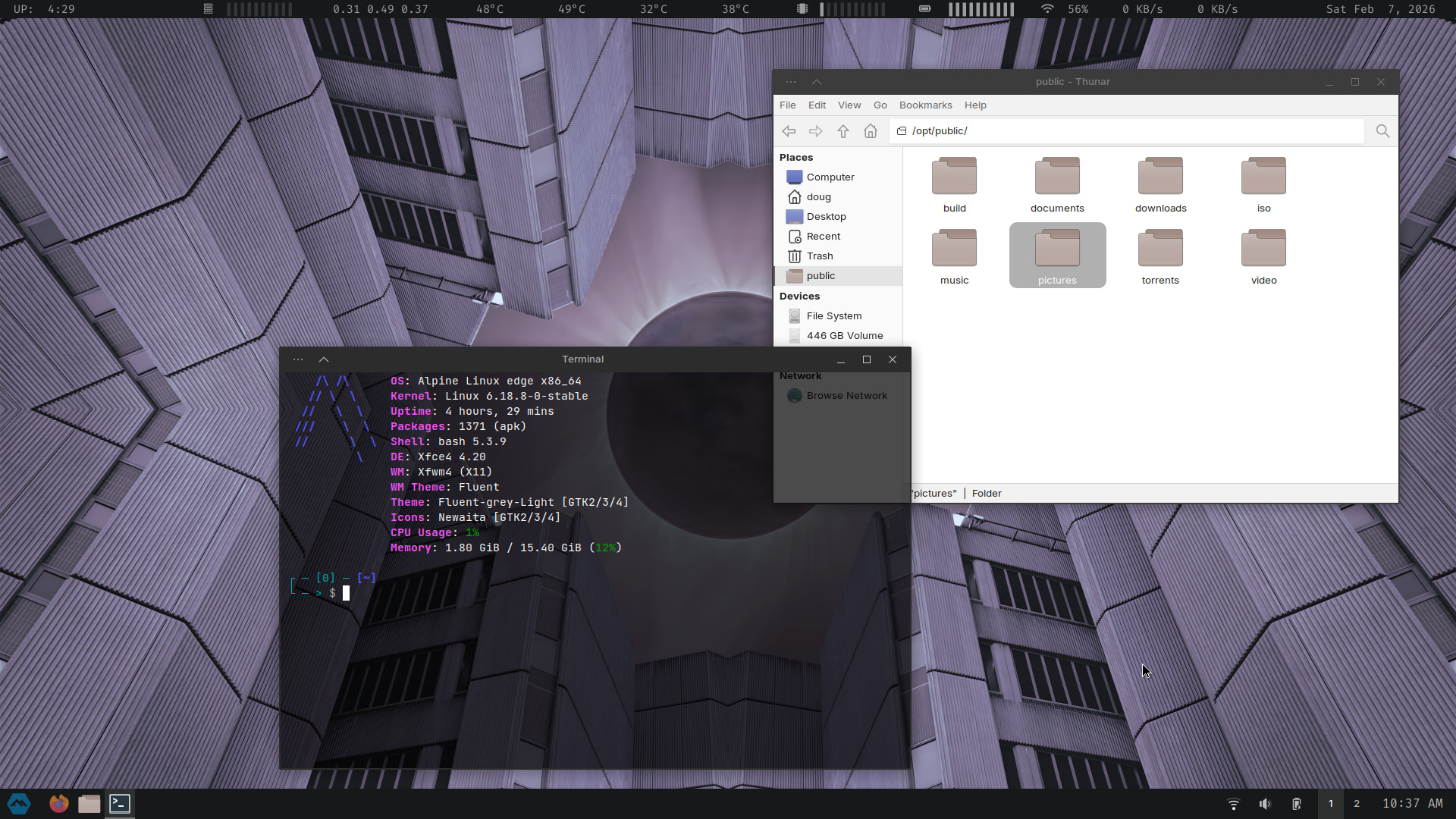Open the Wi-Fi network tray icon
The image size is (1456, 819).
tap(1234, 804)
